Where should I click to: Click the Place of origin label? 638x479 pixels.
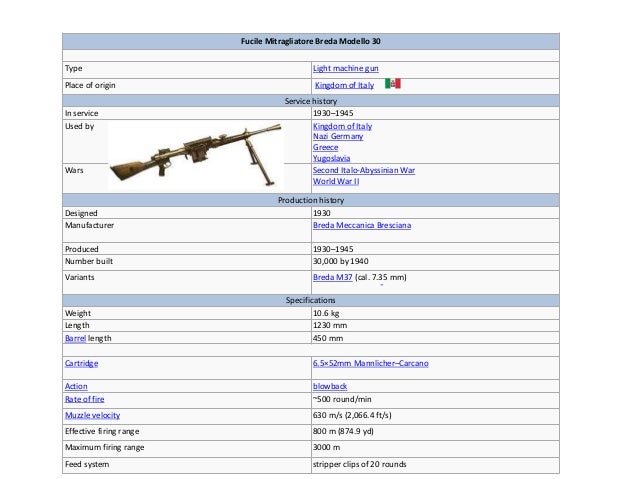pyautogui.click(x=90, y=85)
